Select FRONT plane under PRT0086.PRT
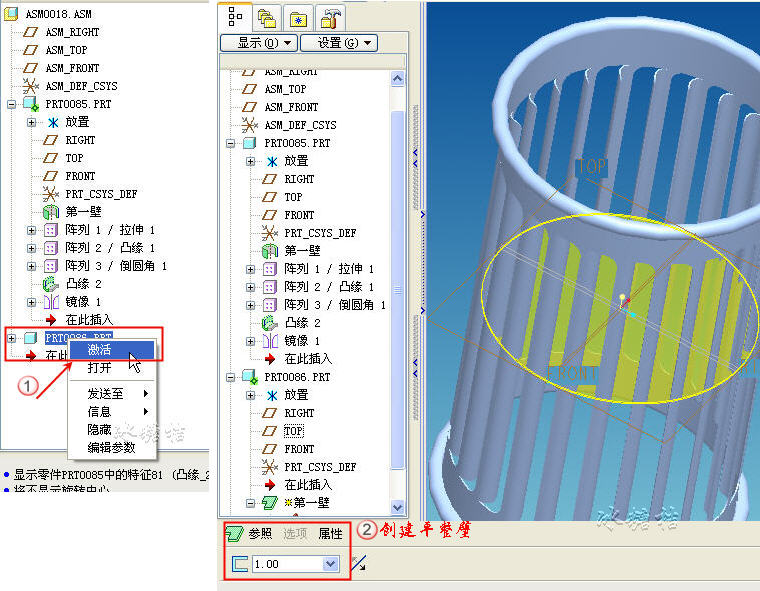This screenshot has height=591, width=760. (x=299, y=449)
